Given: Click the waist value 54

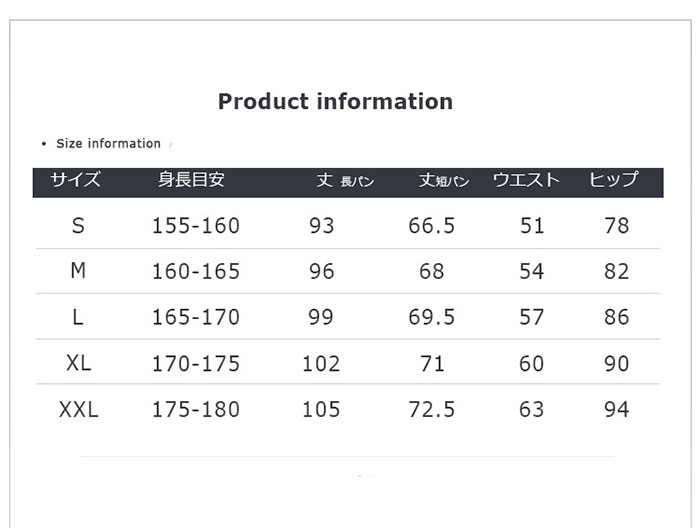Looking at the screenshot, I should [x=532, y=272].
